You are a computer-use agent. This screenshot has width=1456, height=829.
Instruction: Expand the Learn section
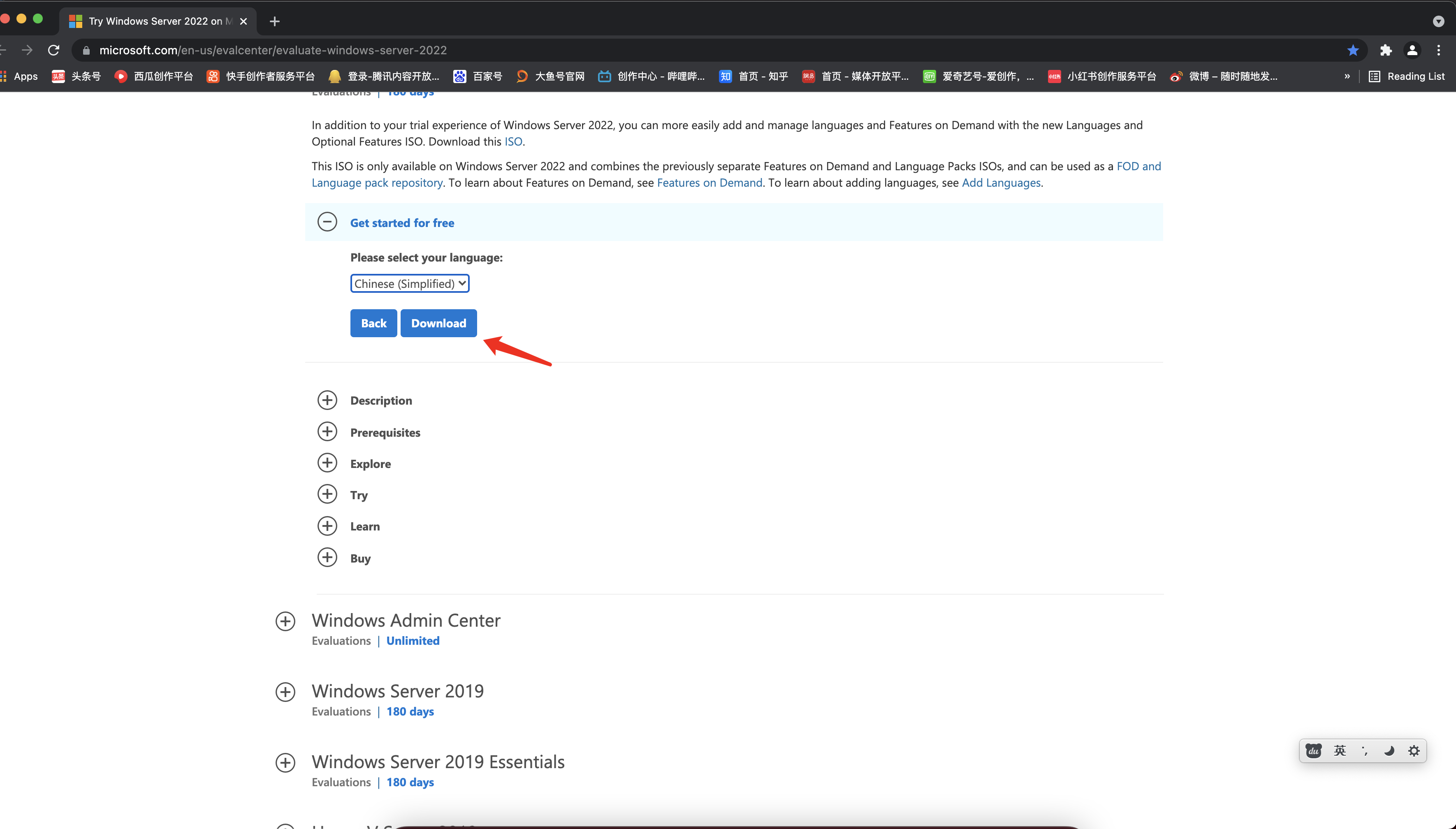[x=327, y=526]
